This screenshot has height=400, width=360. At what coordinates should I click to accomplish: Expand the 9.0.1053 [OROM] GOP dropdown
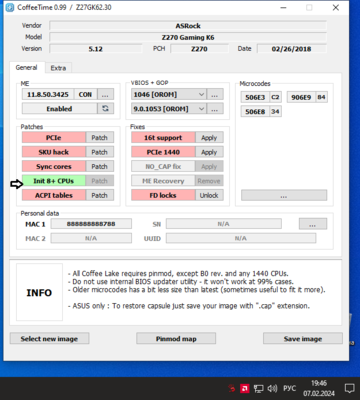(x=169, y=109)
